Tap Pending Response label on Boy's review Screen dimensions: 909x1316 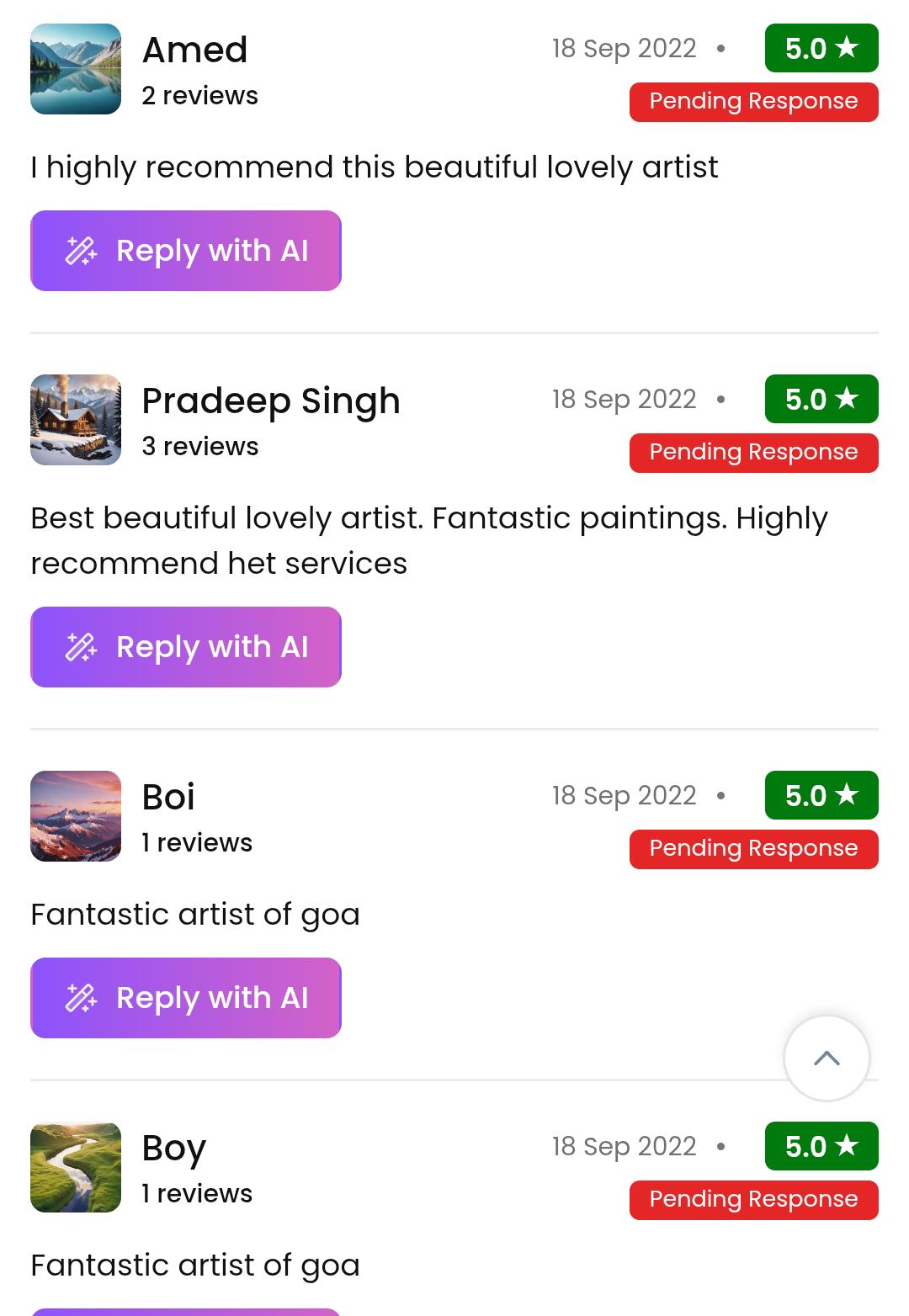coord(753,1200)
